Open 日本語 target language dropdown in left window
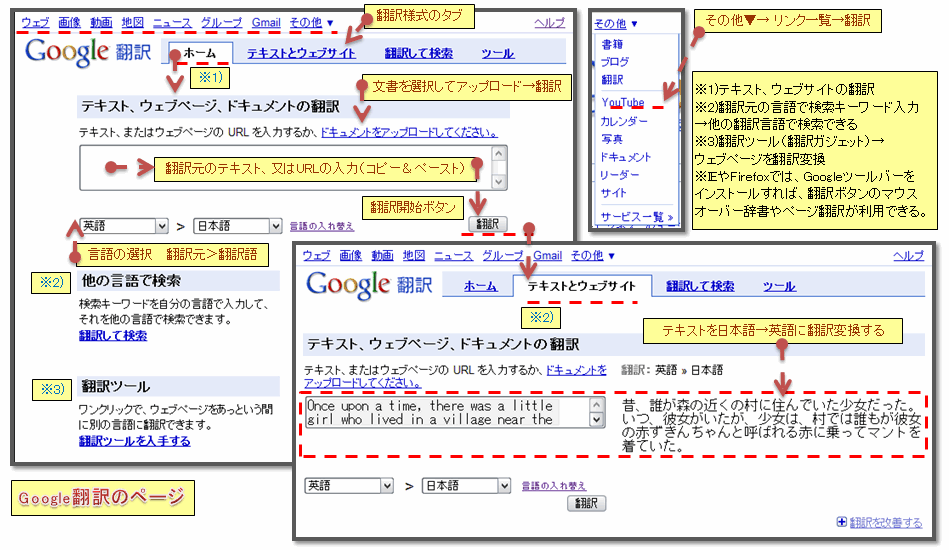This screenshot has width=949, height=550. [x=238, y=226]
